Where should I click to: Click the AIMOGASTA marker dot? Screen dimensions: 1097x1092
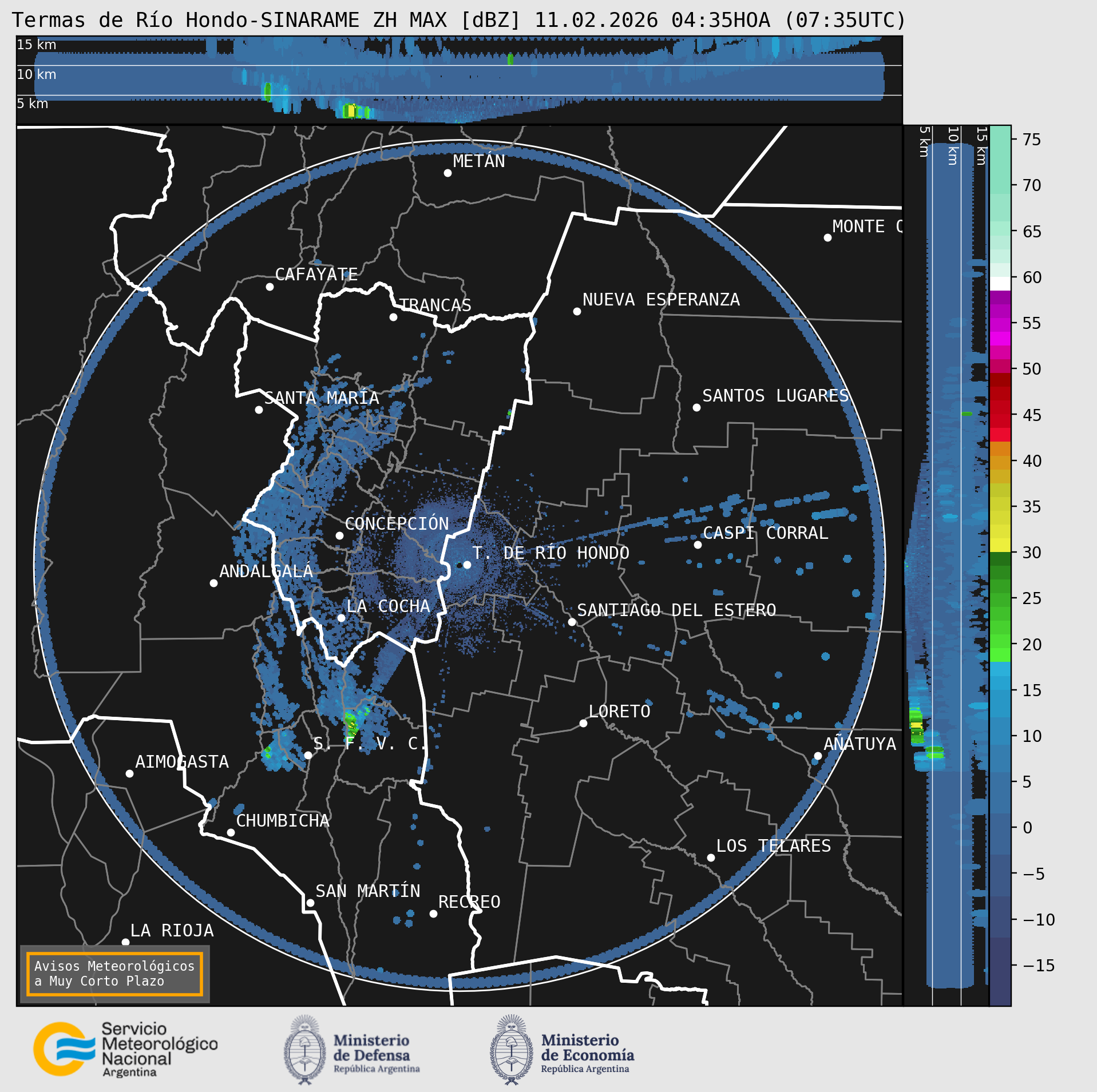point(129,773)
